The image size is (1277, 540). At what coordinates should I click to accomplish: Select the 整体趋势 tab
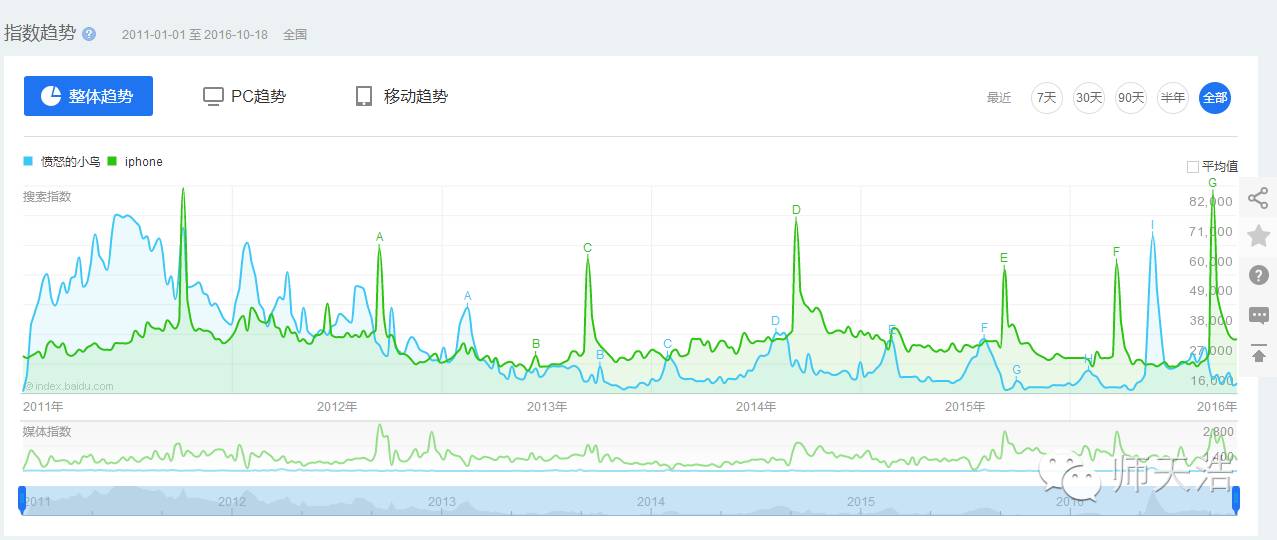point(88,96)
